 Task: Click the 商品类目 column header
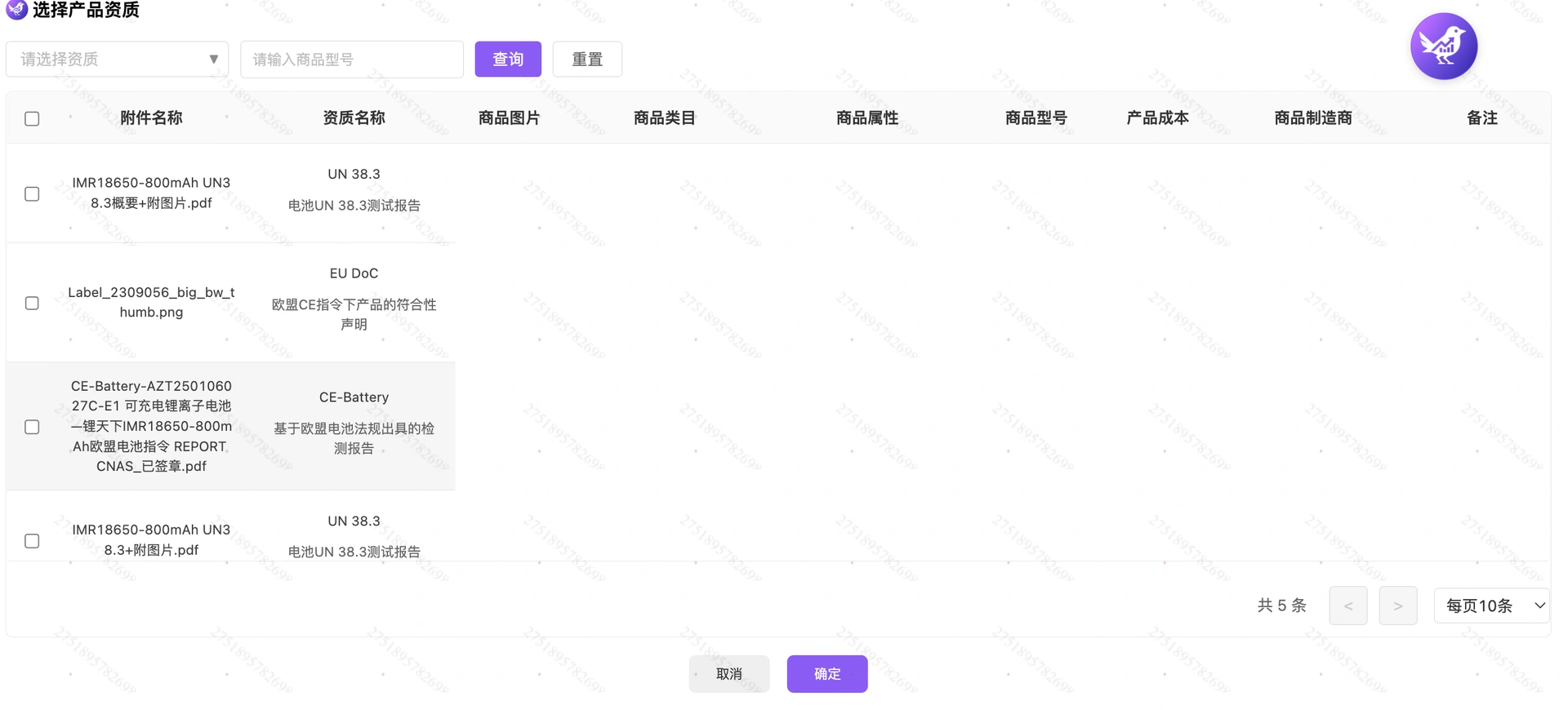coord(665,118)
